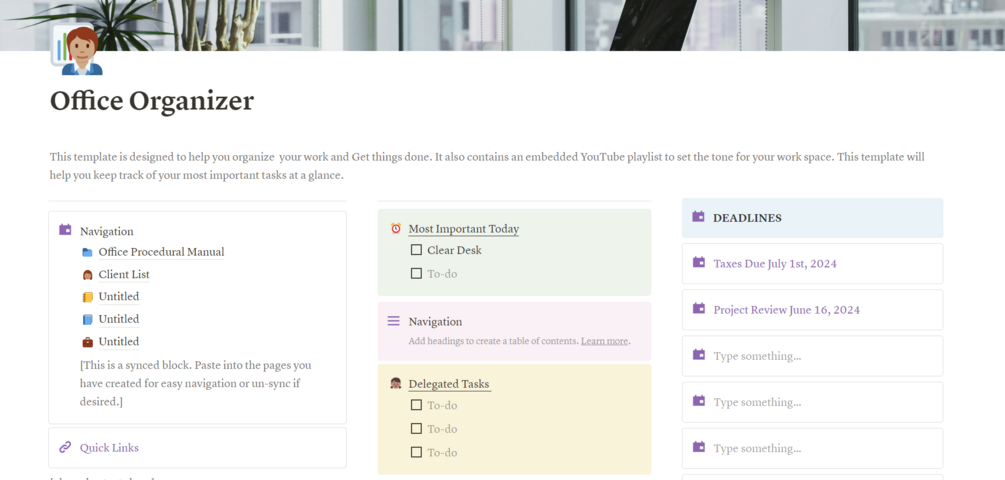Click the Office Organizer page title
The height and width of the screenshot is (480, 1005).
152,101
